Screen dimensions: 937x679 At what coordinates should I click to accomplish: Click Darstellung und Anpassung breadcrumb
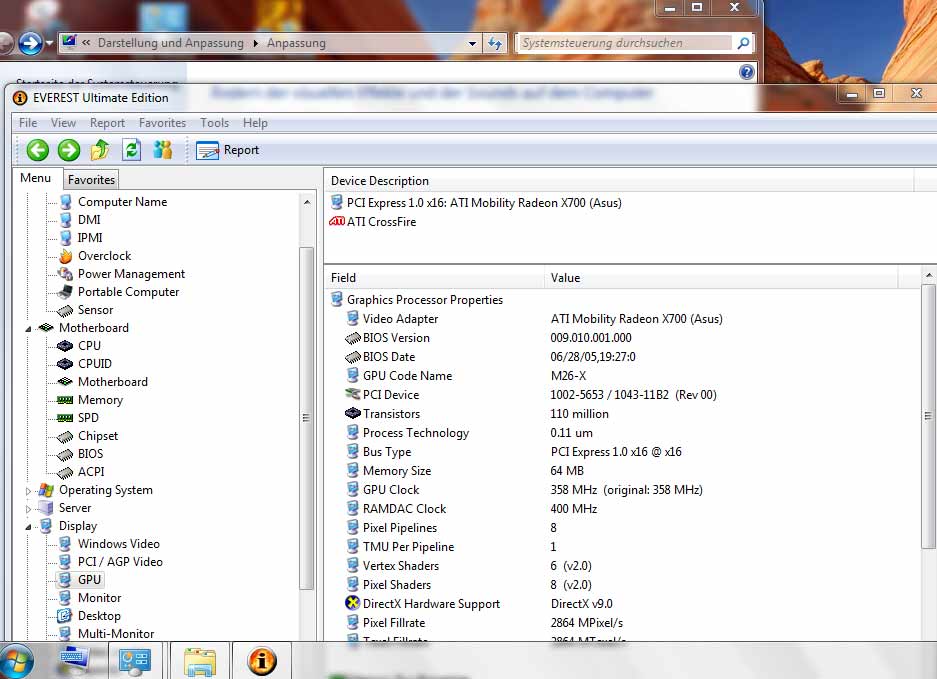(171, 43)
